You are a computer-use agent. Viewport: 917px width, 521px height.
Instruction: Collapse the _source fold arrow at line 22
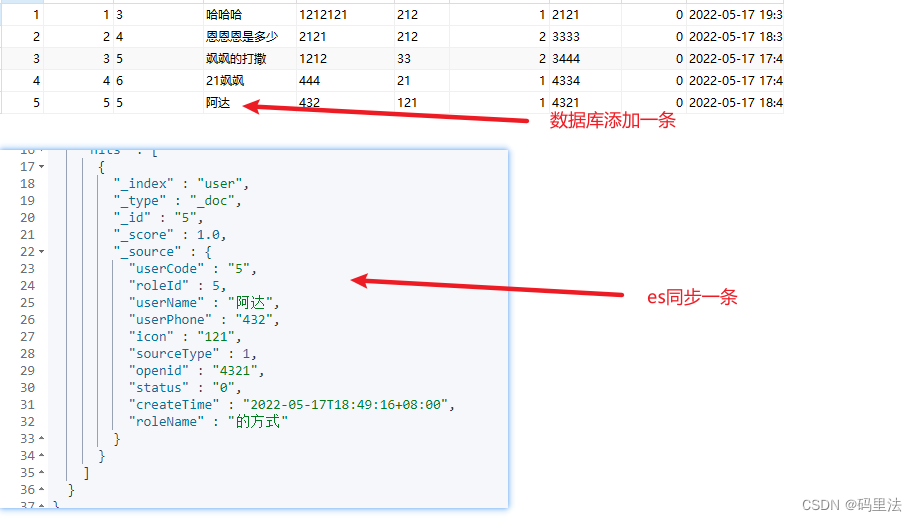click(x=42, y=251)
